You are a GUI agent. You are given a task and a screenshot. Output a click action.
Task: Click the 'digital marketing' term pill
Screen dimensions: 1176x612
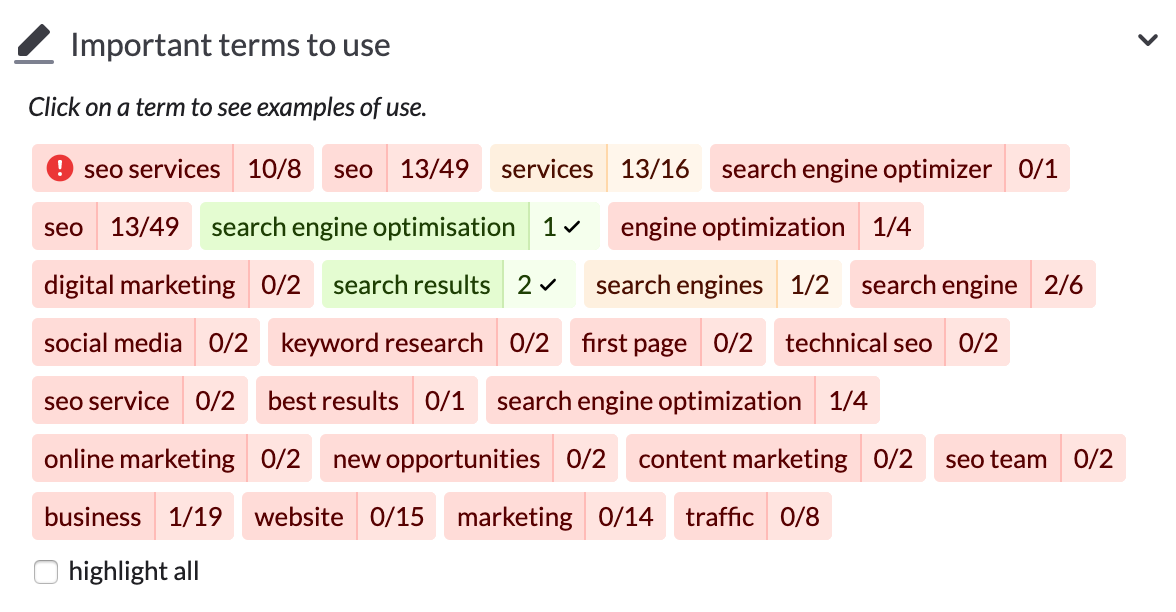pyautogui.click(x=139, y=284)
